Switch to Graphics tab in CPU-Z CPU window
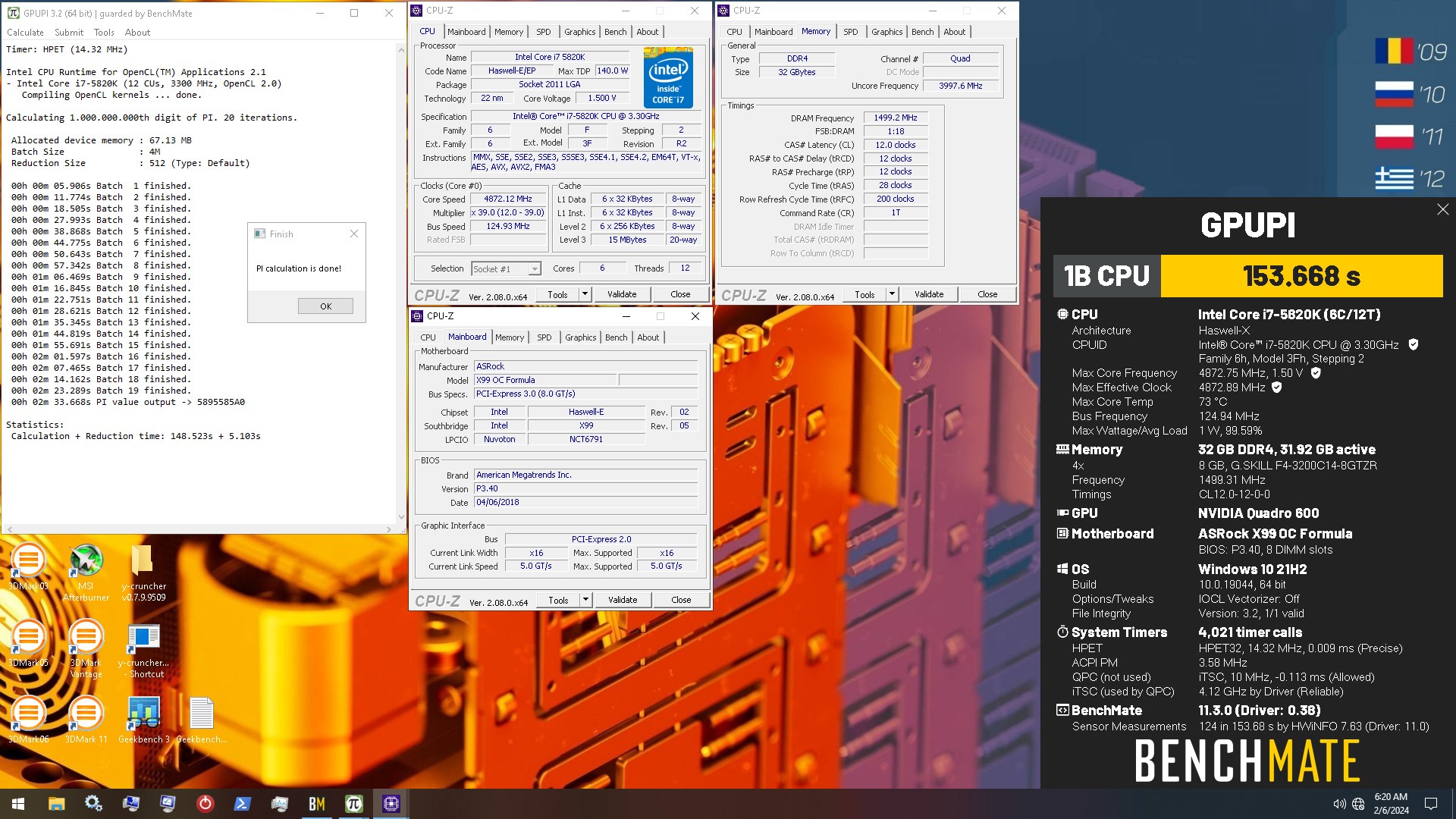The image size is (1456, 819). [580, 32]
